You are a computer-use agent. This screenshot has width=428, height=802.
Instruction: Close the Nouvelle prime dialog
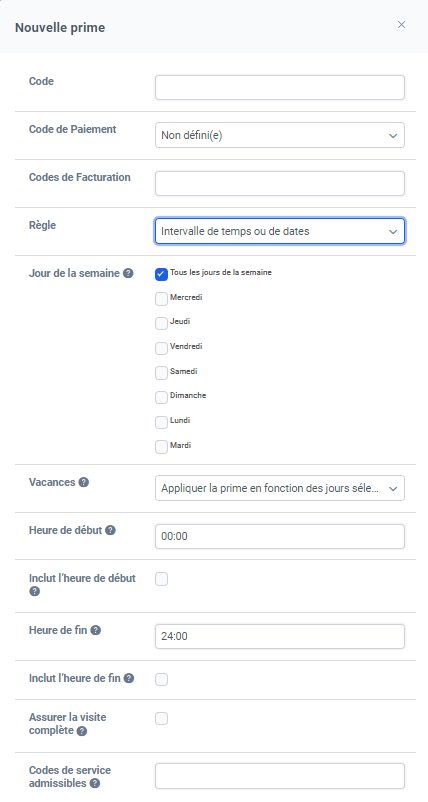[x=401, y=25]
